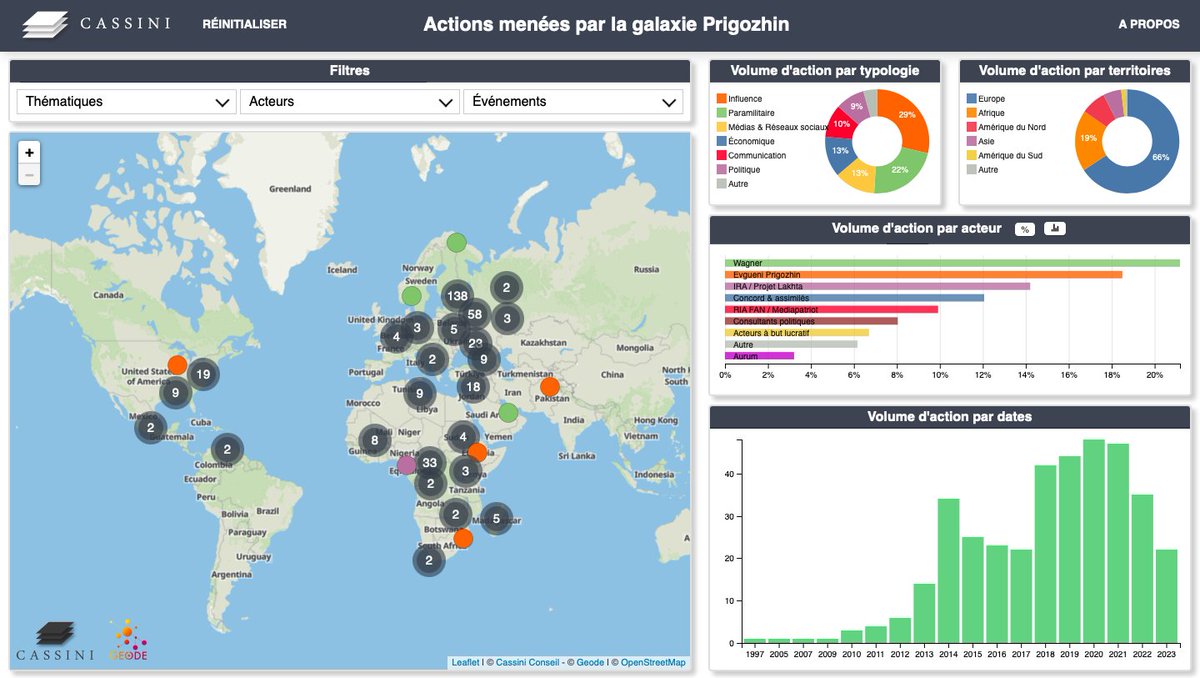
Task: Select the orange marker over the United States
Action: [x=177, y=365]
